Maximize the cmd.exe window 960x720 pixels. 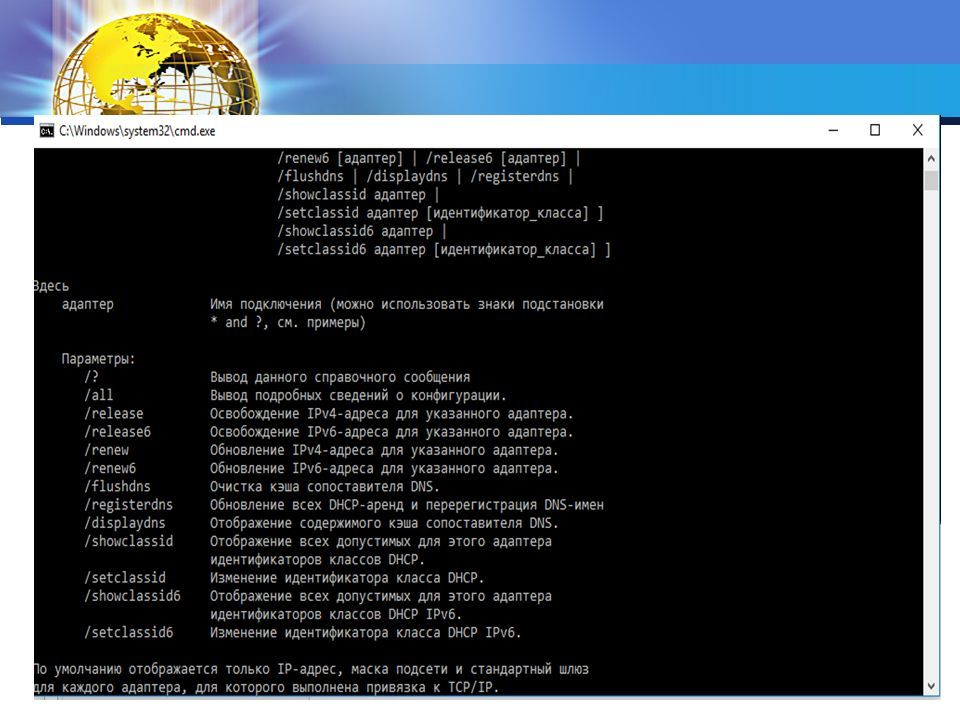point(875,130)
